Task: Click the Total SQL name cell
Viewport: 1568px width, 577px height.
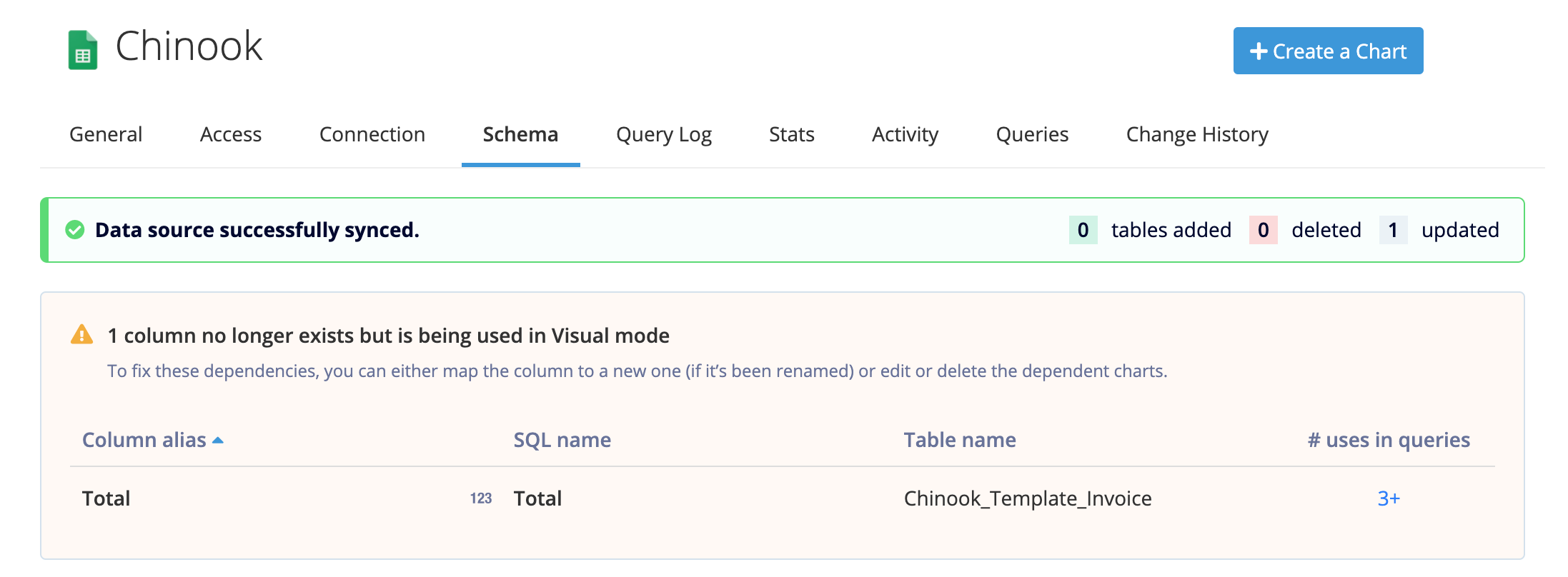Action: [x=537, y=498]
